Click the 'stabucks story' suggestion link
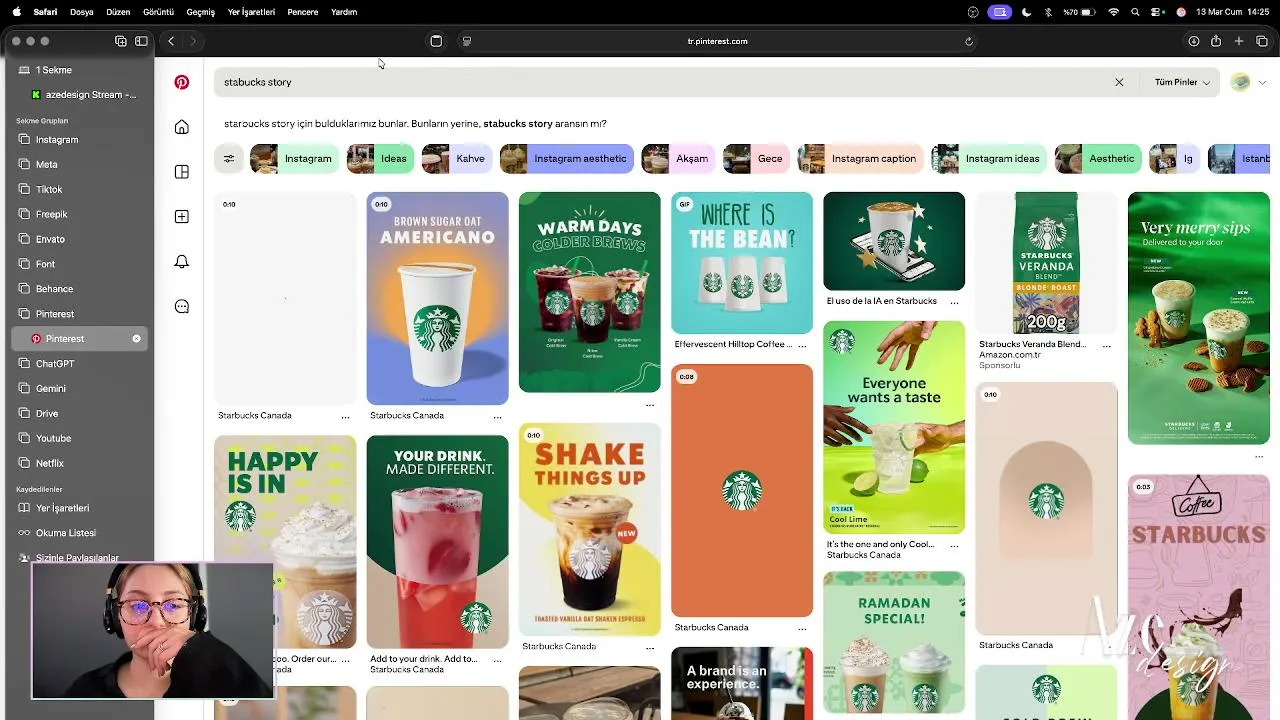Viewport: 1280px width, 720px height. click(x=518, y=124)
